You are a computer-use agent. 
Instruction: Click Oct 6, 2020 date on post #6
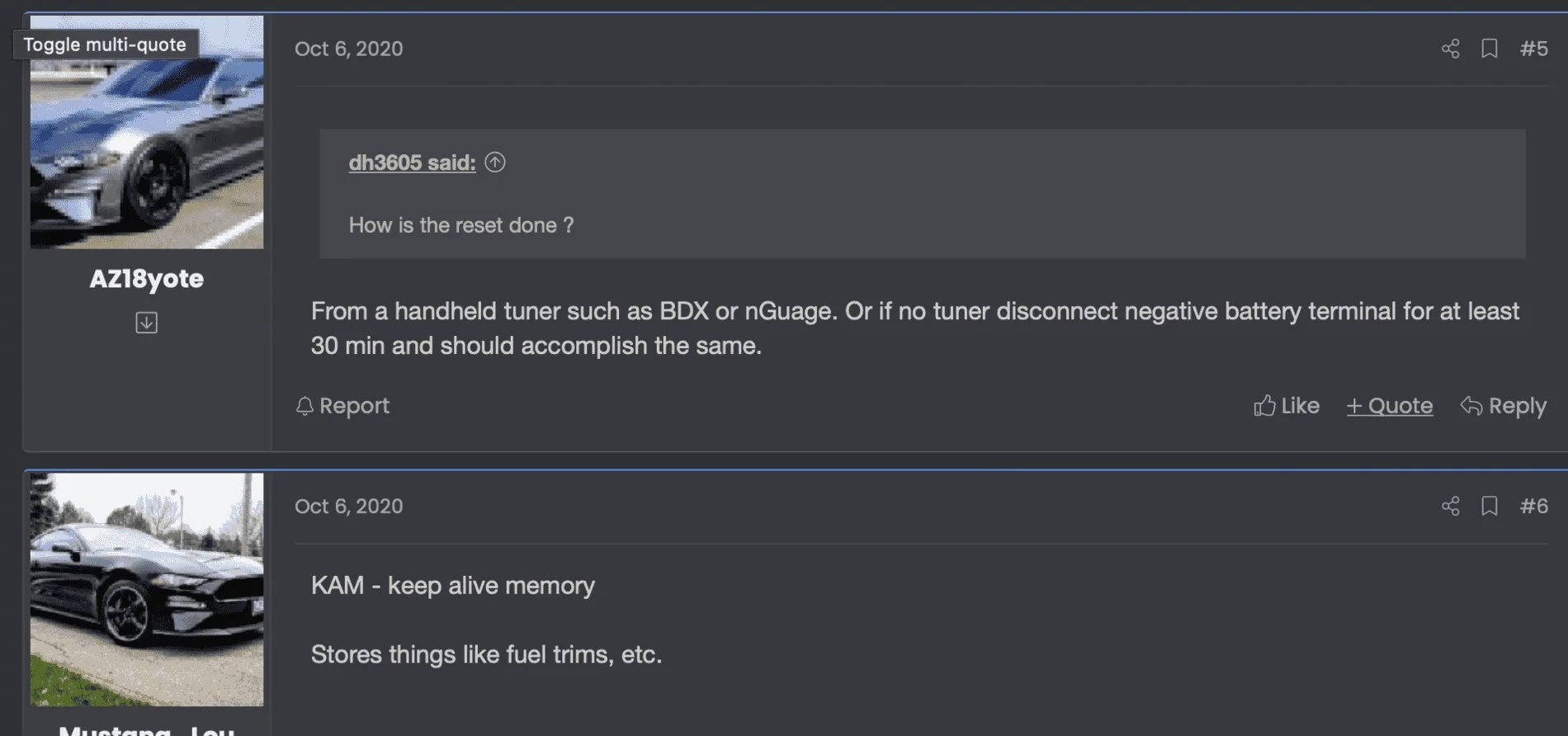point(349,506)
